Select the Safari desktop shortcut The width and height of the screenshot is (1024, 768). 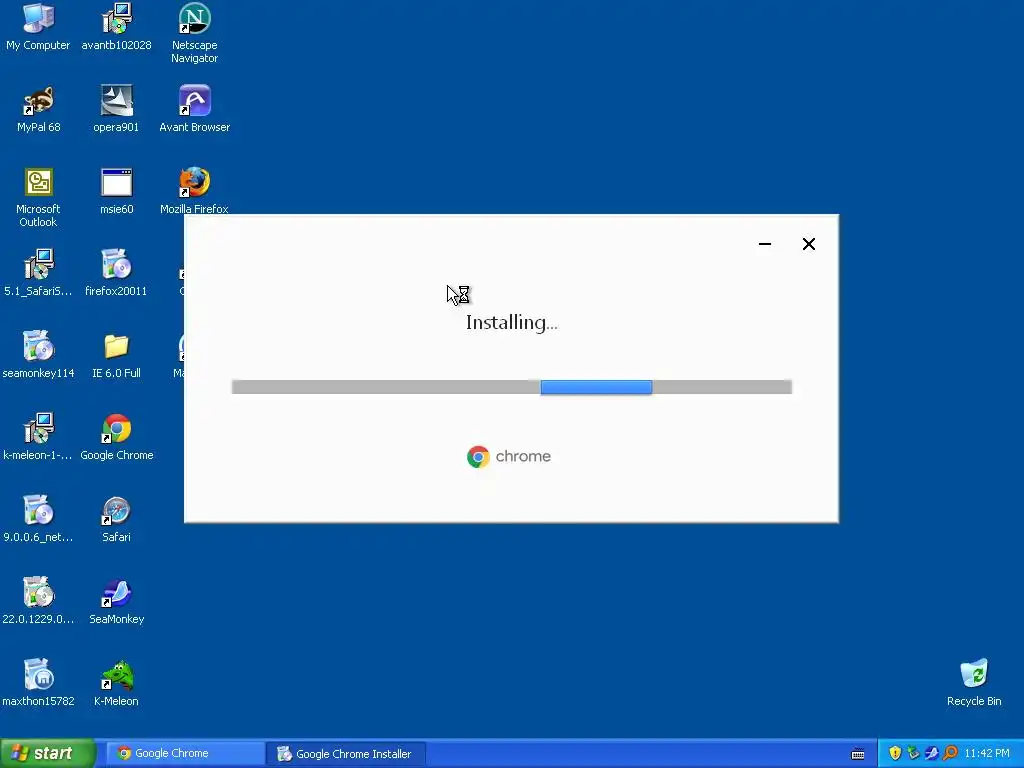[116, 519]
